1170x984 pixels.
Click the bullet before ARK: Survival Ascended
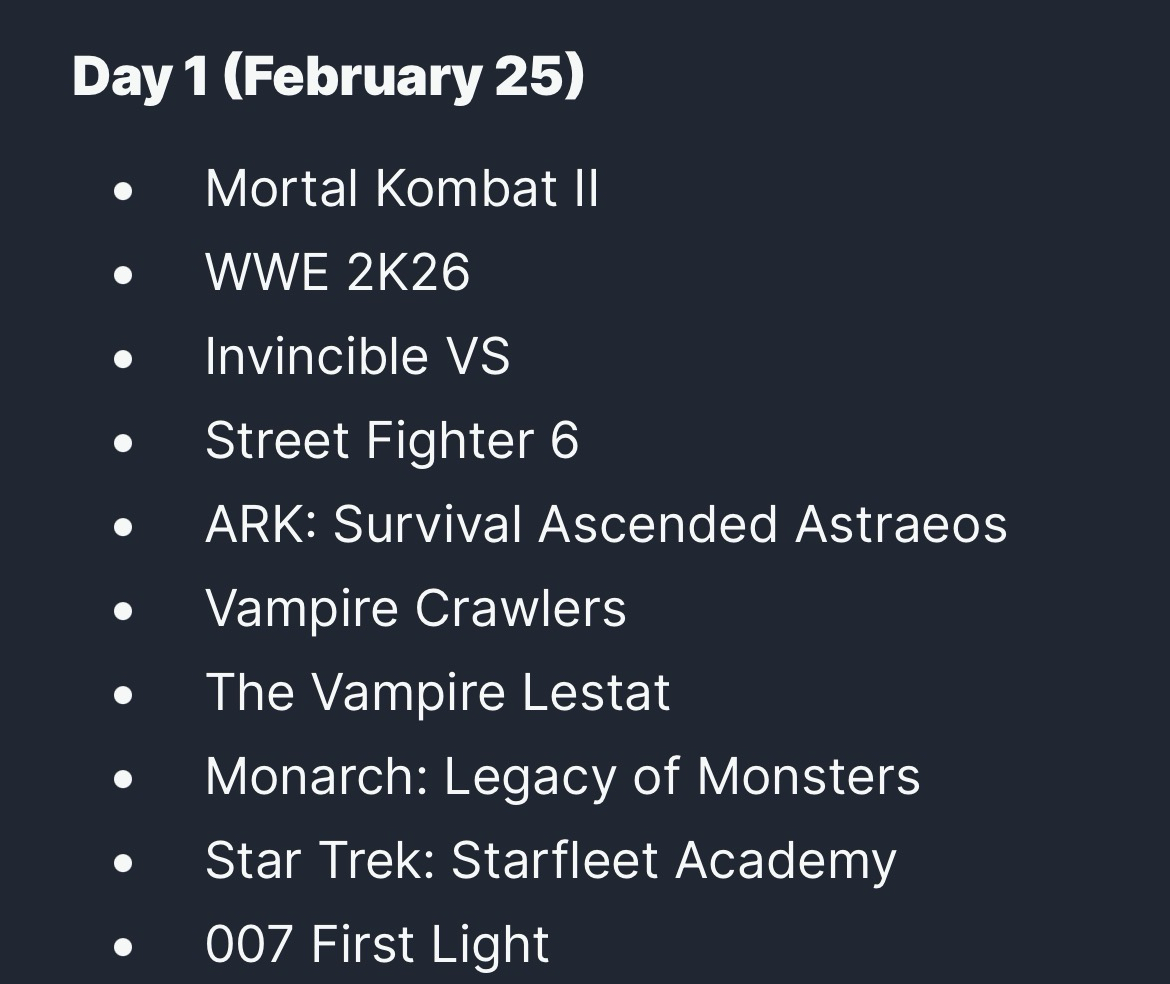(x=123, y=528)
